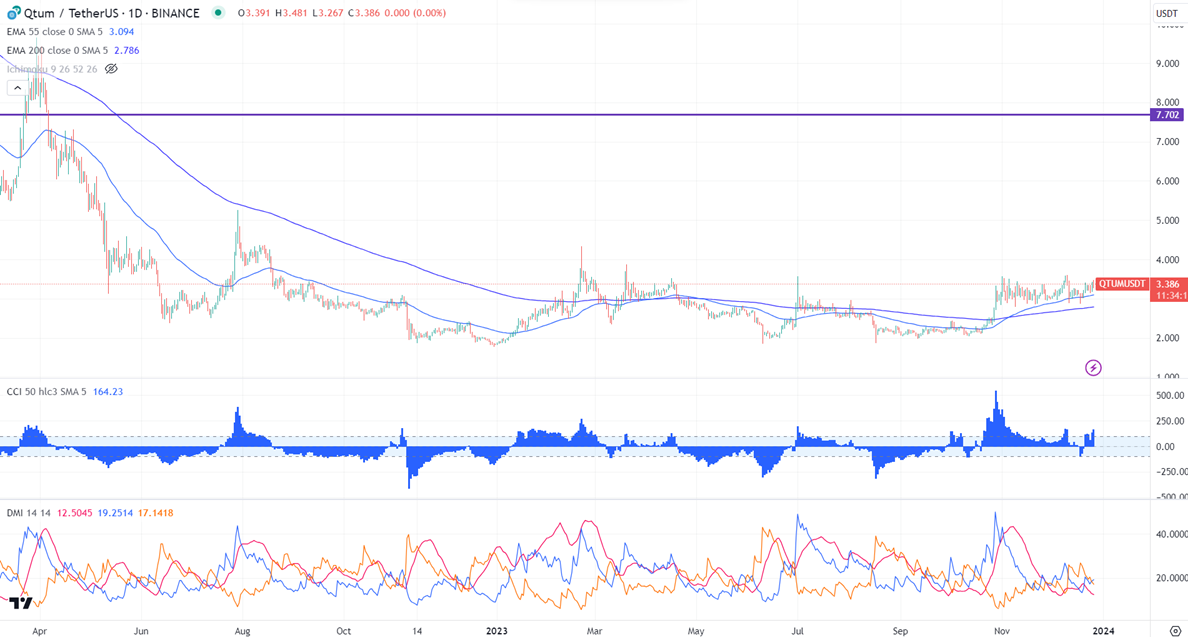Click the CCI value 164.23
This screenshot has height=637, width=1188.
[x=108, y=392]
